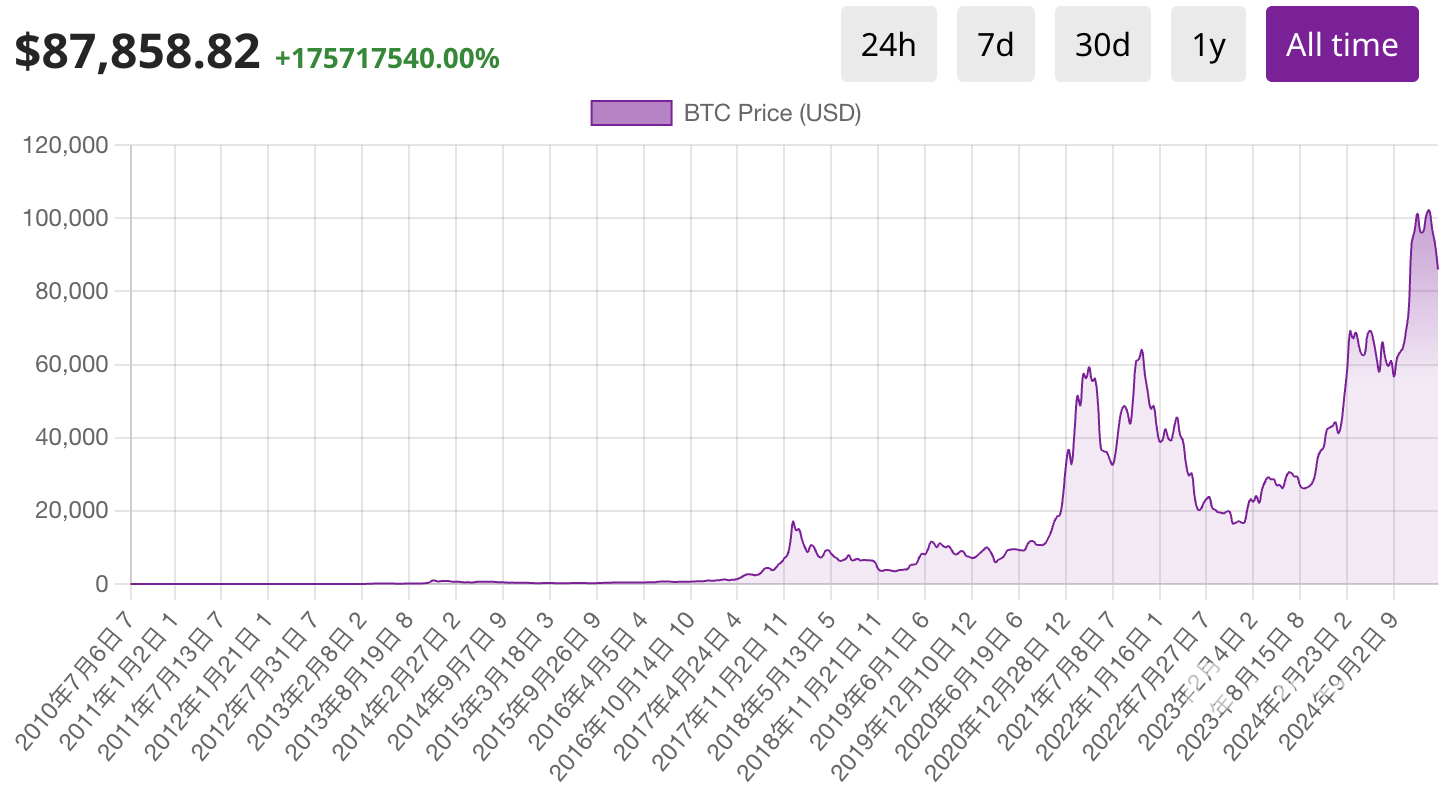Select the 24h time range
This screenshot has width=1452, height=792.
click(888, 44)
